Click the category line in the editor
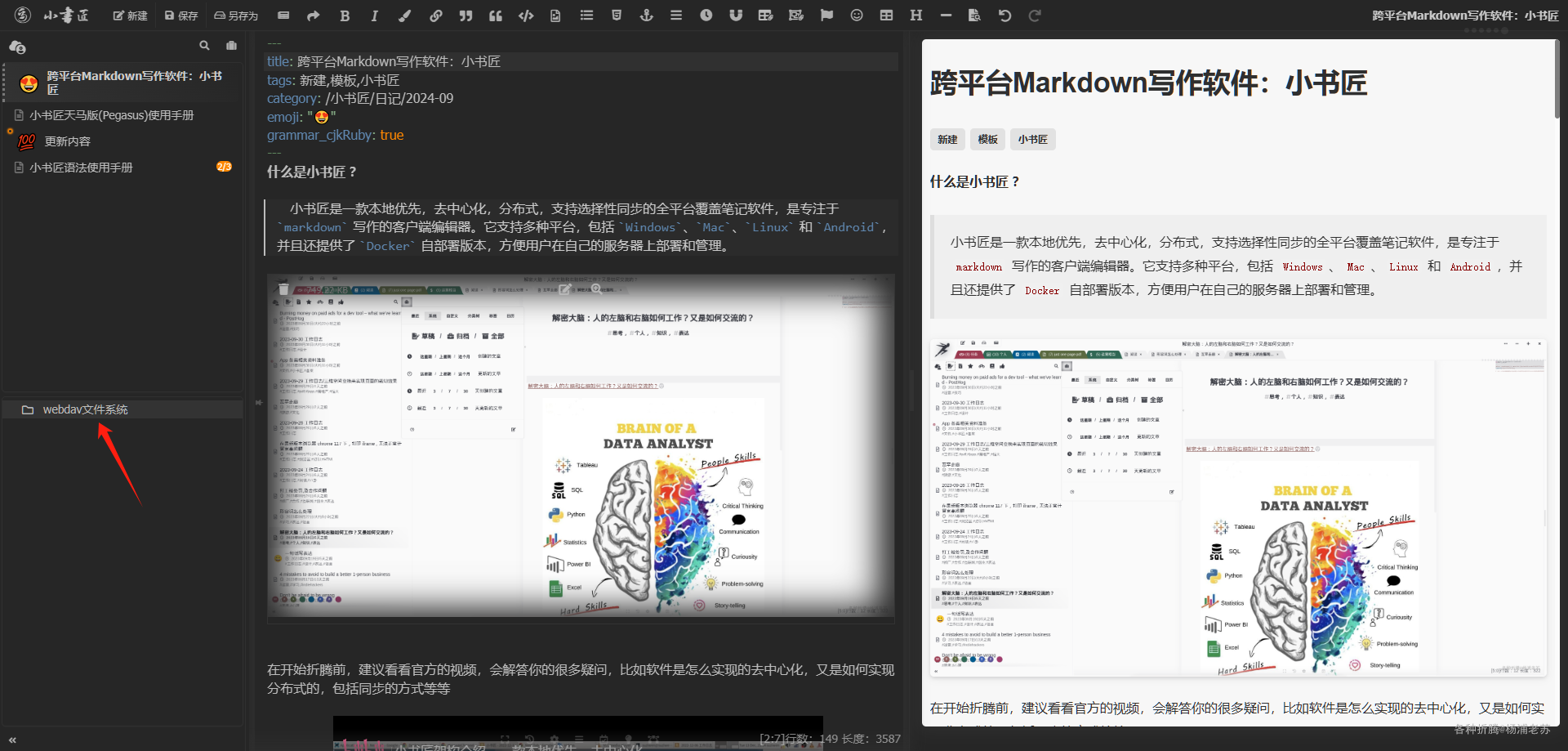The width and height of the screenshot is (1568, 751). [360, 98]
